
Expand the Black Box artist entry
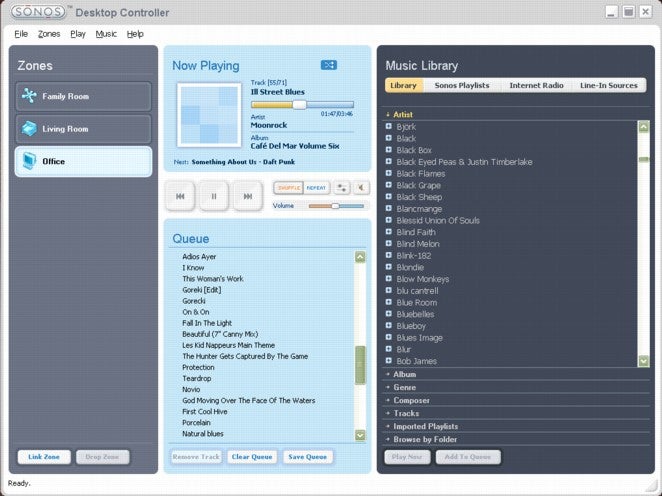coord(389,149)
